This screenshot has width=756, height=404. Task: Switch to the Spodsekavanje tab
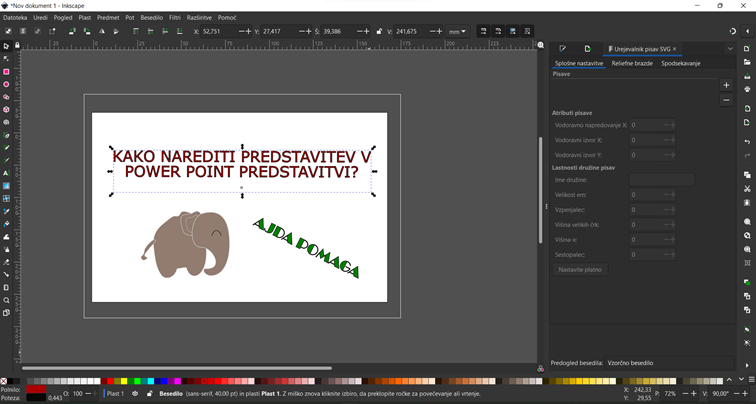click(x=681, y=63)
